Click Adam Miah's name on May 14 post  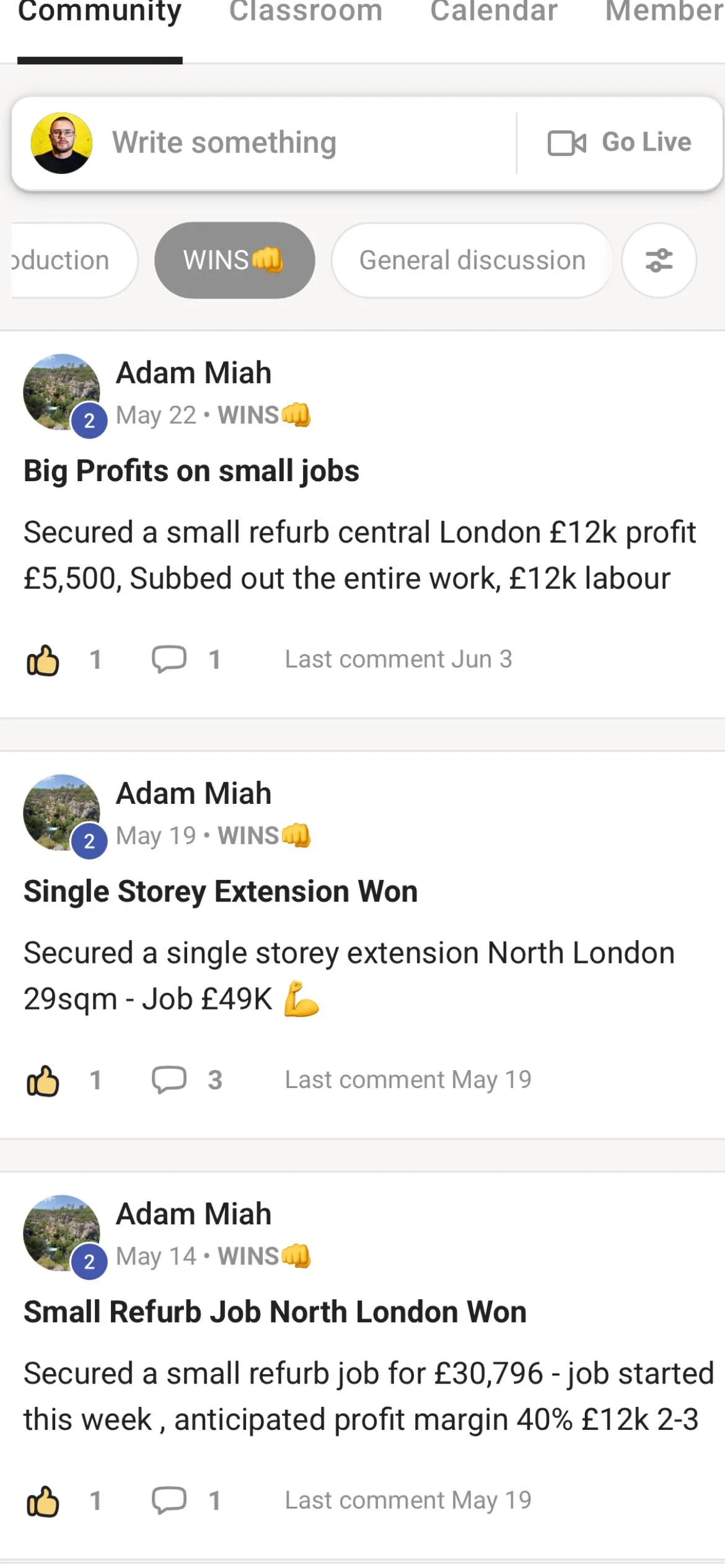194,1214
